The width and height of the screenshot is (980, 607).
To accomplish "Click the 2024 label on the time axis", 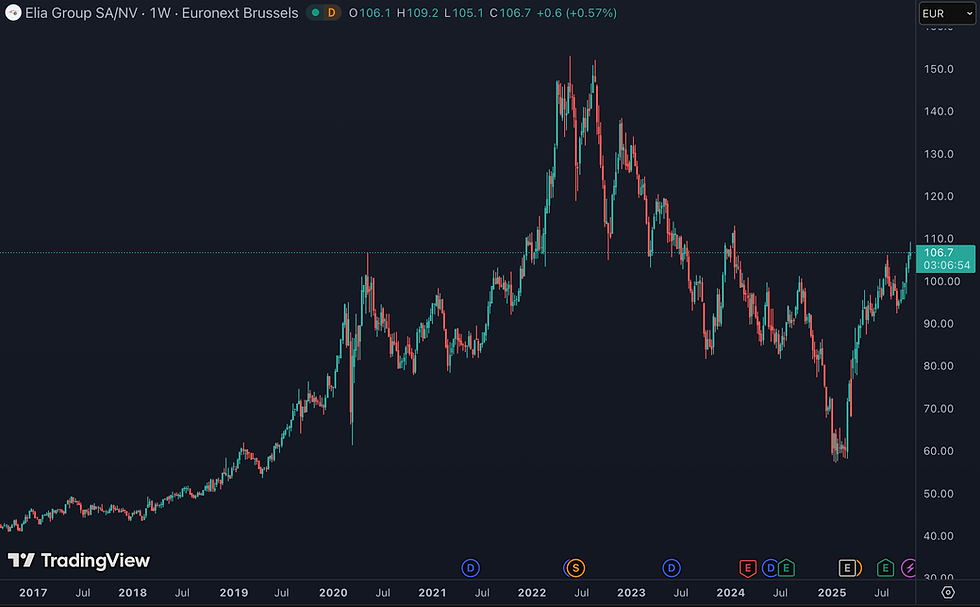I will [731, 593].
